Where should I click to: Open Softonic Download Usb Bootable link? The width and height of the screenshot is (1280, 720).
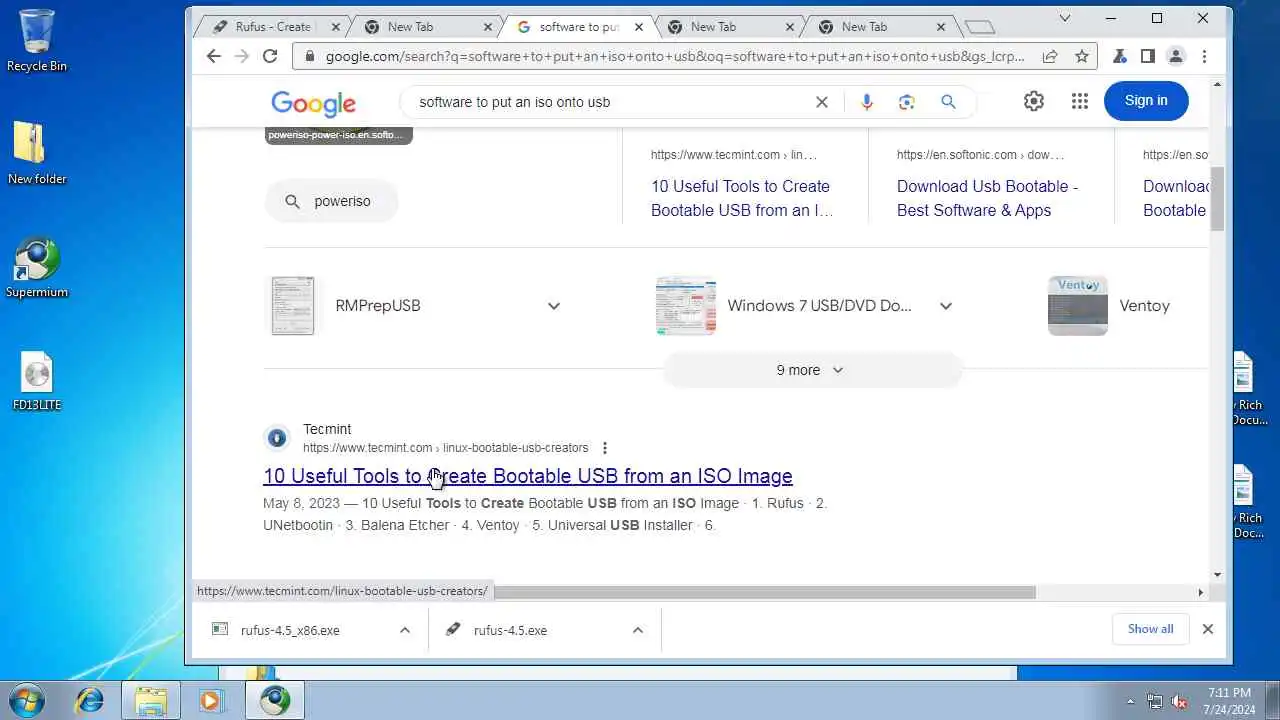(987, 198)
